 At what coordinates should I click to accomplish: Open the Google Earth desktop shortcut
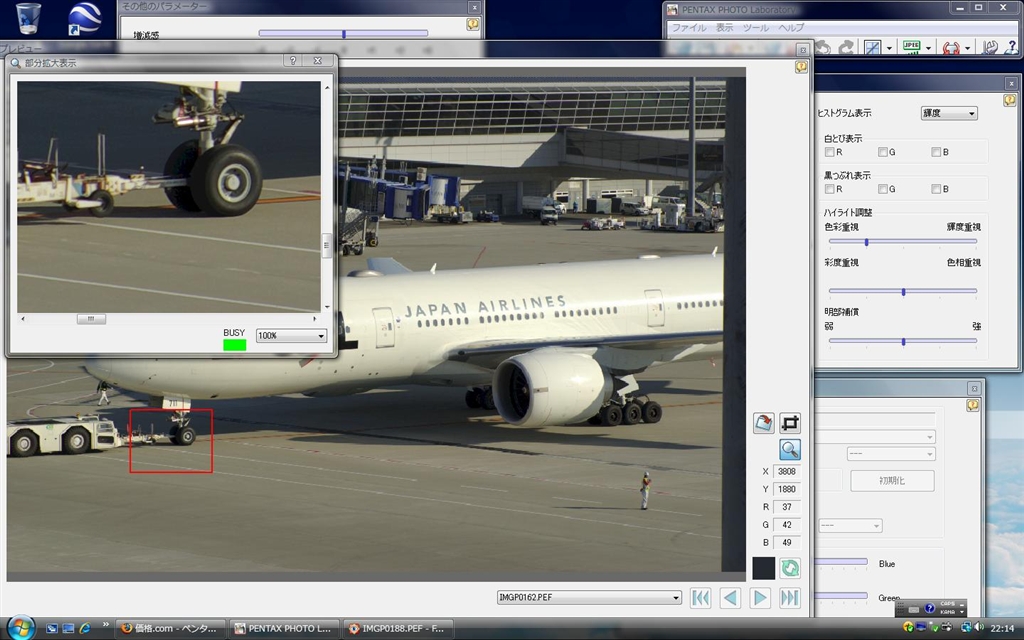tap(85, 19)
